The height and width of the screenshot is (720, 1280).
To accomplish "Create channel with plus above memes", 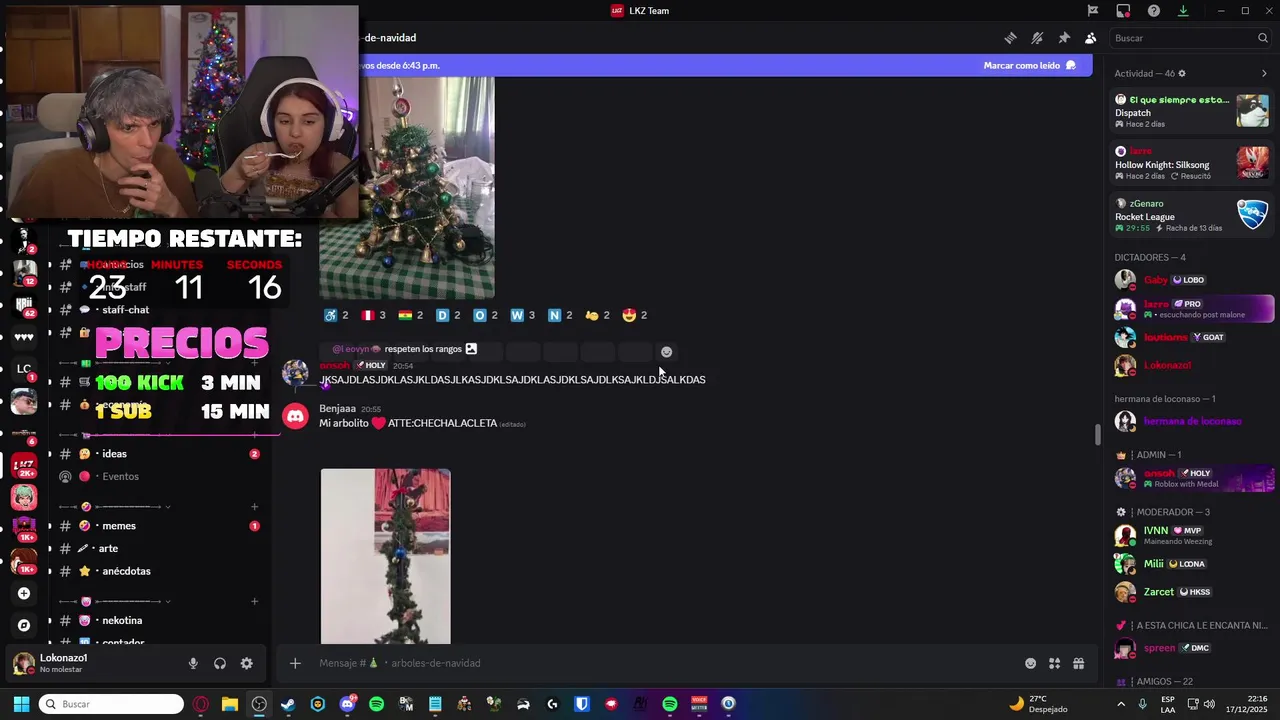I will coord(255,507).
